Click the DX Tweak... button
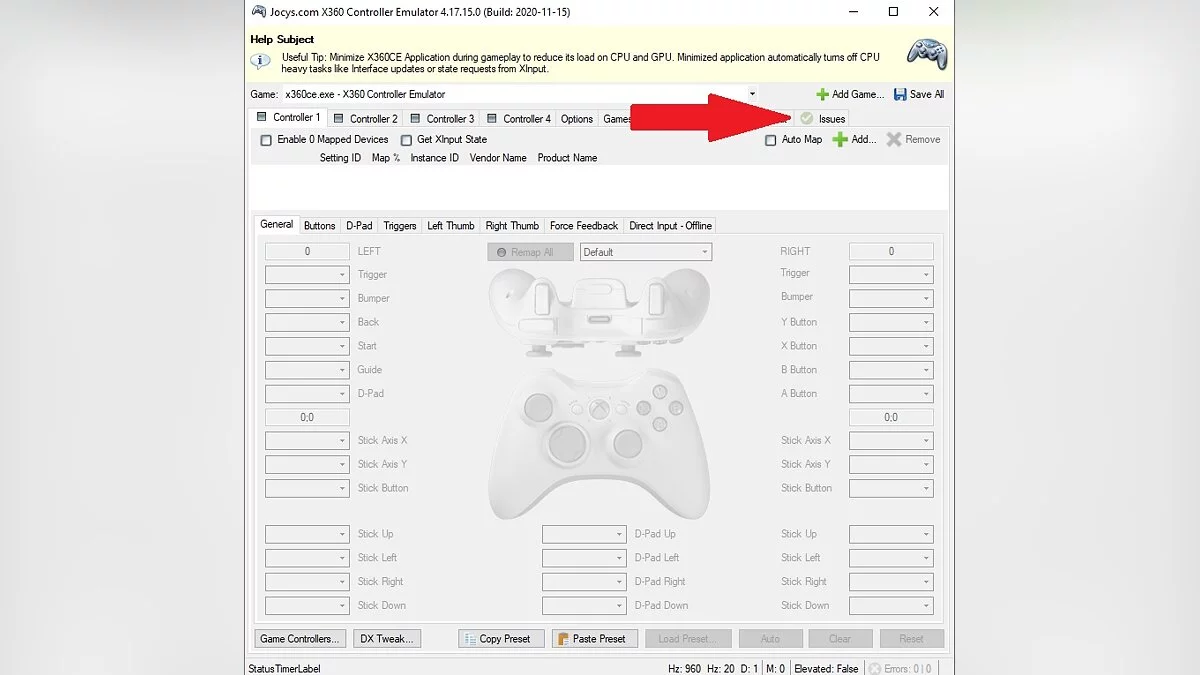Viewport: 1200px width, 675px height. (388, 638)
